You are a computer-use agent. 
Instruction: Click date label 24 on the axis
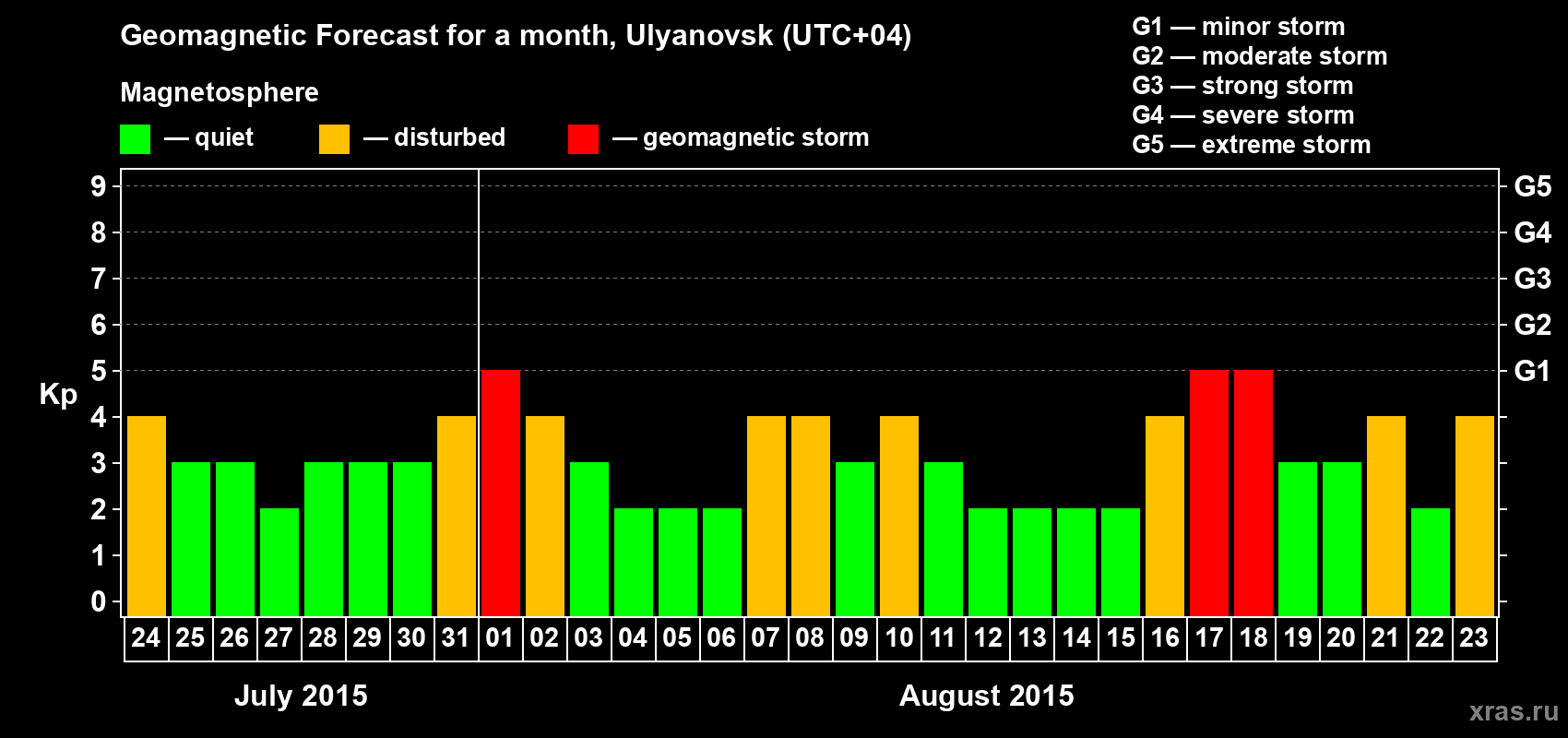(146, 637)
